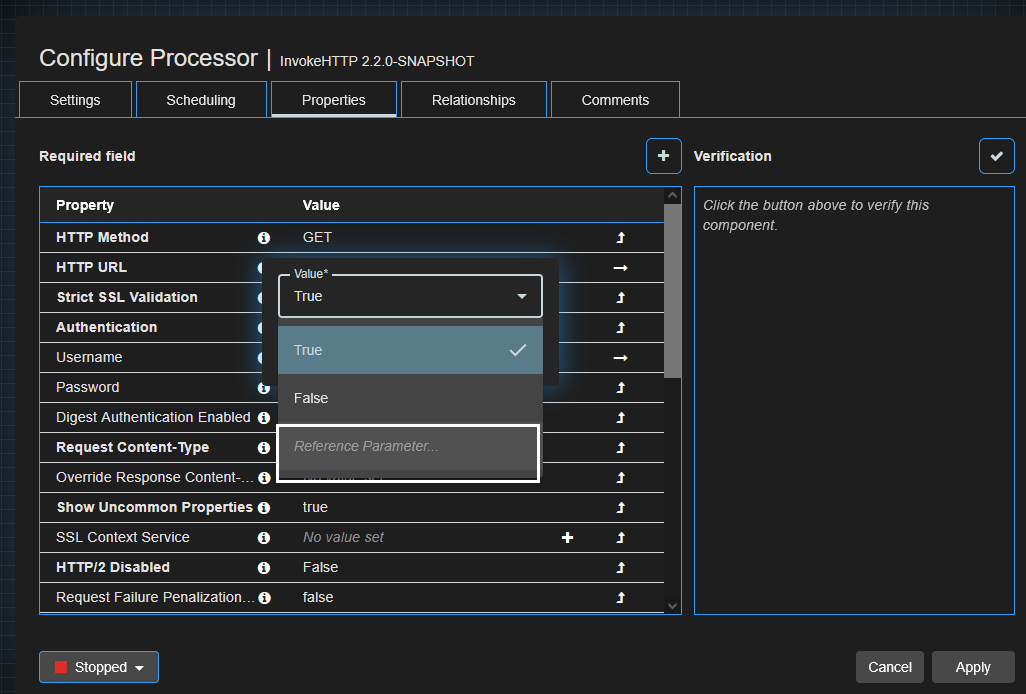
Task: Click the arrow icon on HTTP/2 Disabled row
Action: [620, 567]
